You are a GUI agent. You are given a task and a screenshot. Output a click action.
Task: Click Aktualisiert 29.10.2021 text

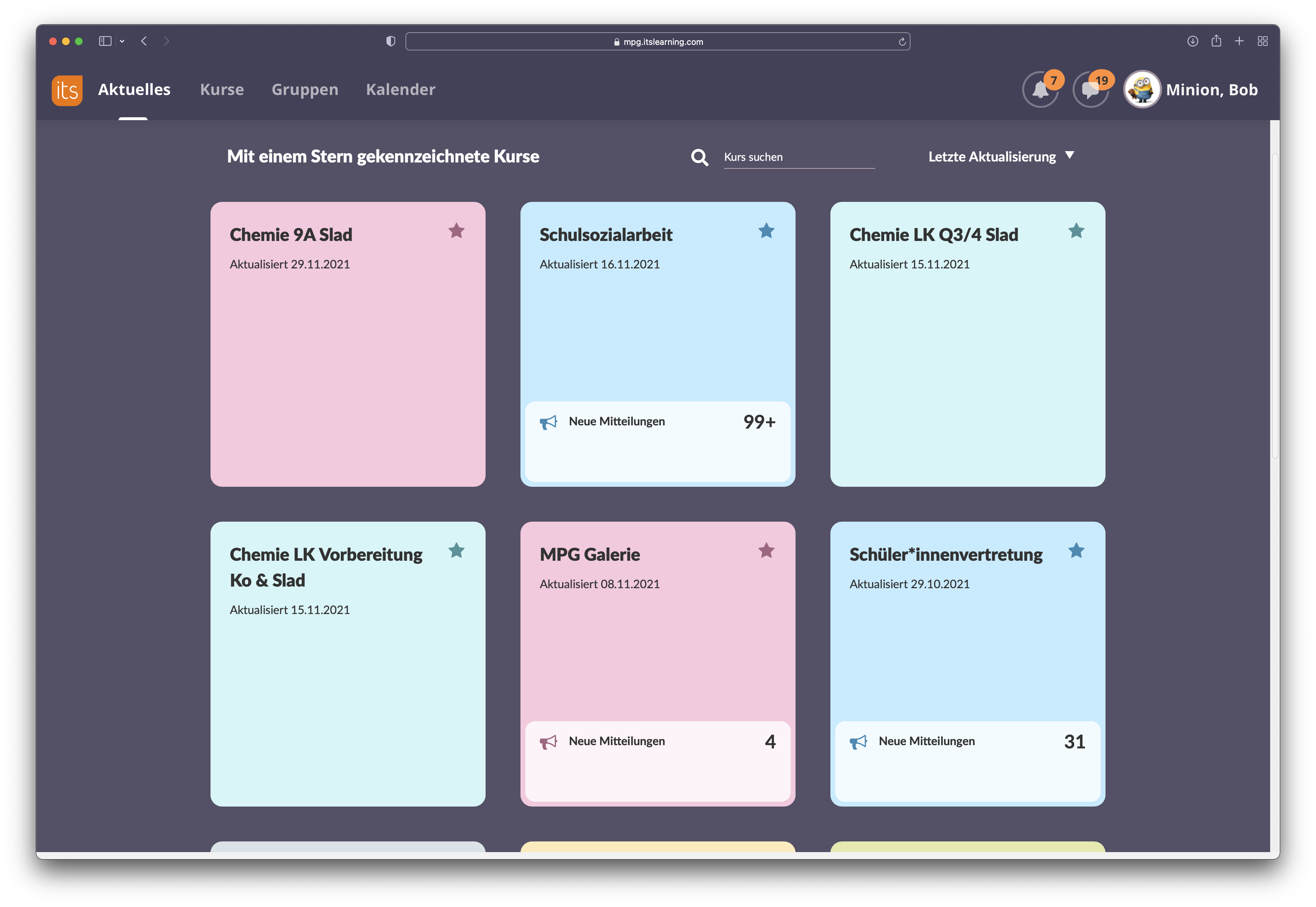pos(909,584)
